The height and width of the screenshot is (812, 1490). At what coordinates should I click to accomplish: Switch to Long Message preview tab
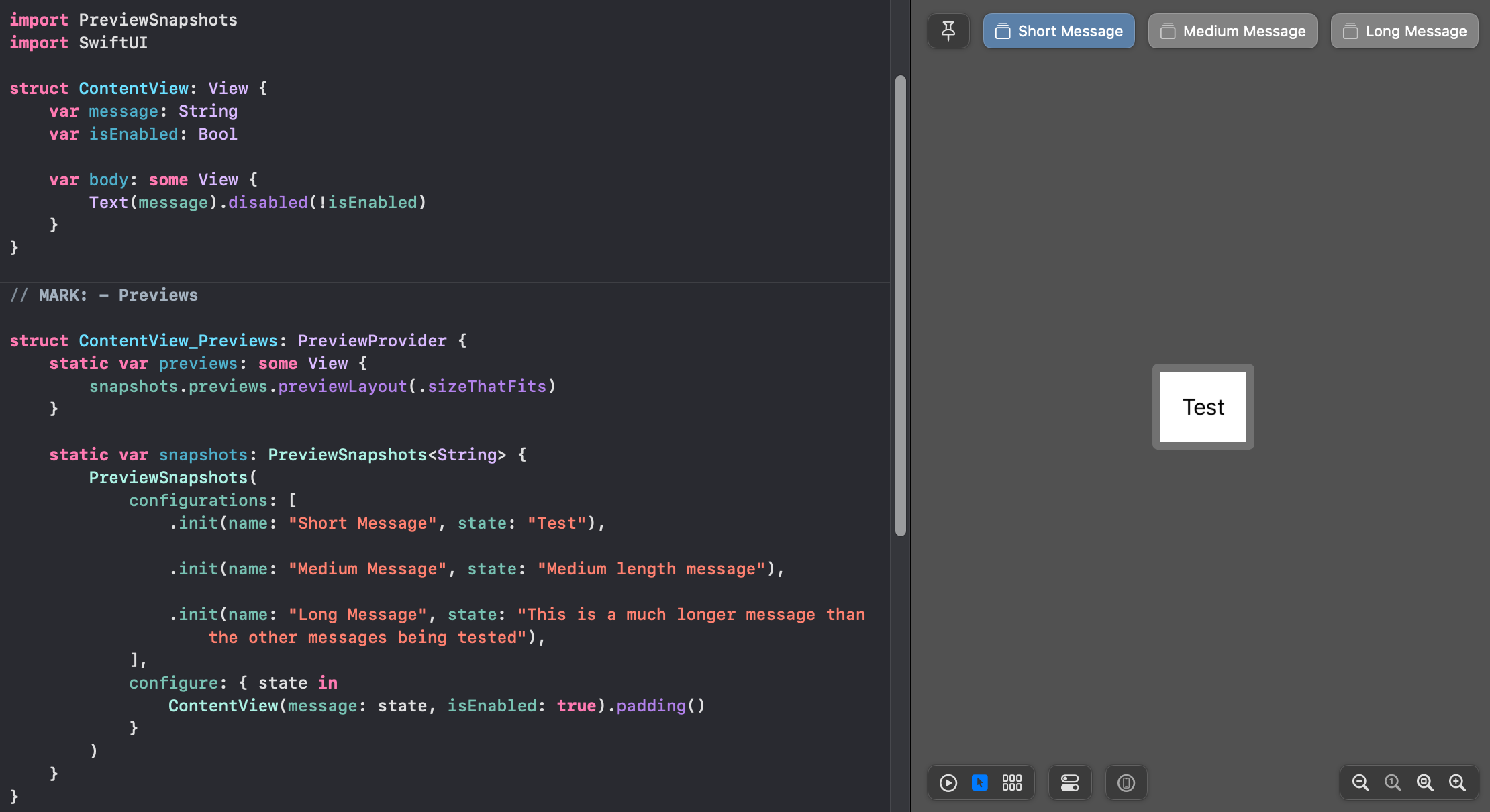tap(1405, 31)
